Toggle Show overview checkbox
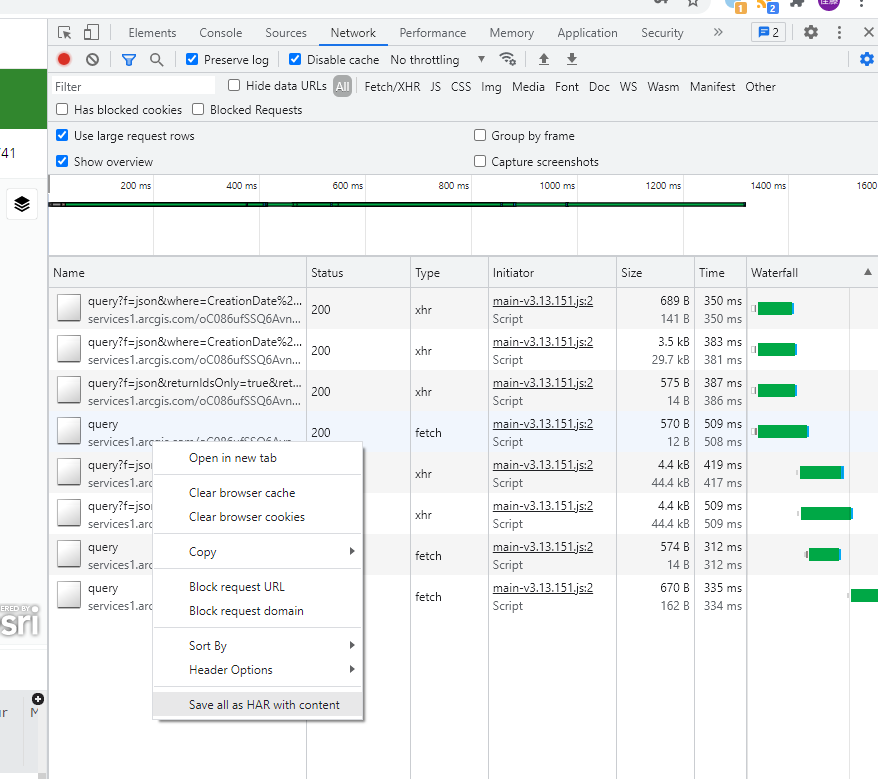 [x=62, y=161]
